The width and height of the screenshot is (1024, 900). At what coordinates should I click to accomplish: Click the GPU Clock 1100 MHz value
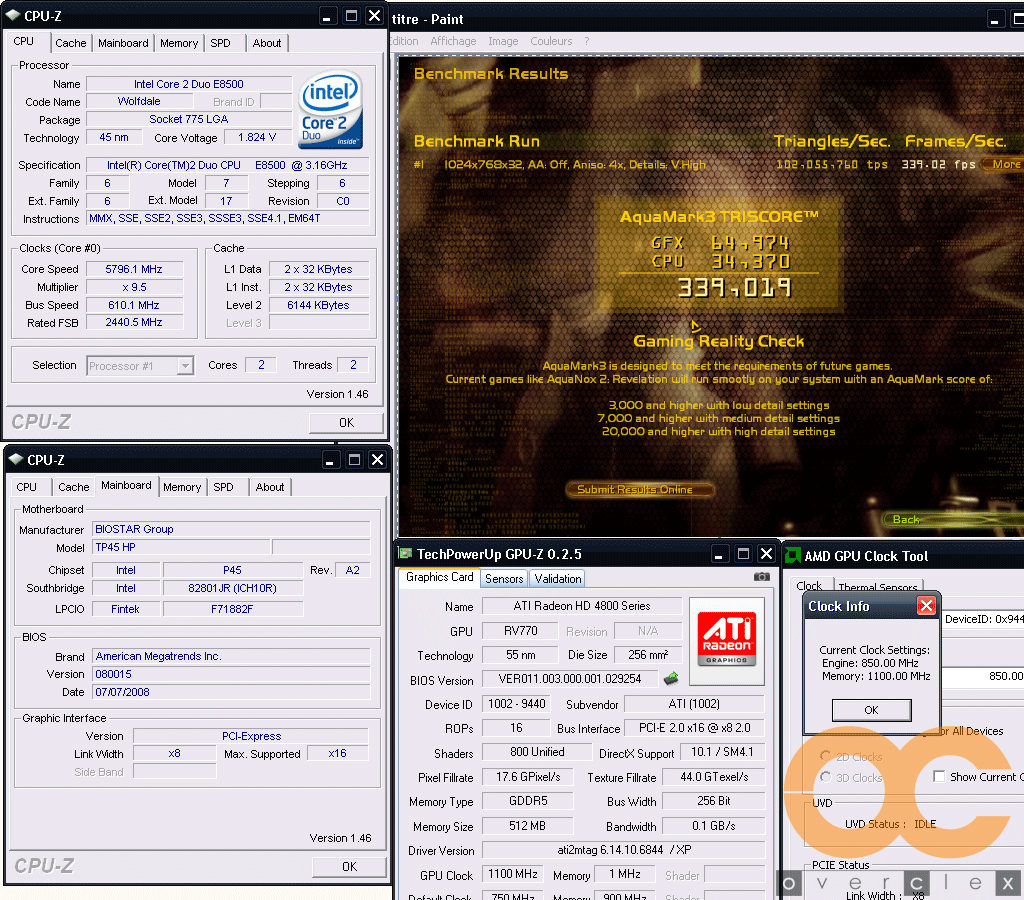point(513,874)
